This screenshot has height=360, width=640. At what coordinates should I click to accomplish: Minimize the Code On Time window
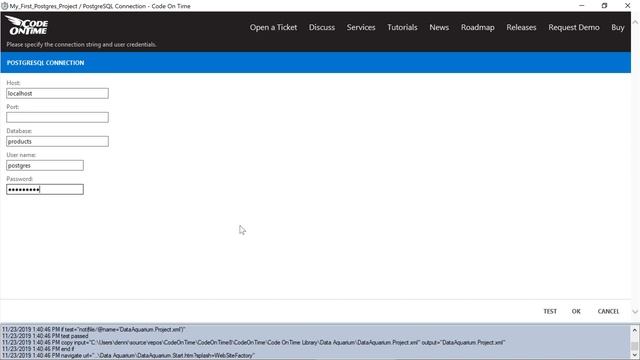[582, 6]
